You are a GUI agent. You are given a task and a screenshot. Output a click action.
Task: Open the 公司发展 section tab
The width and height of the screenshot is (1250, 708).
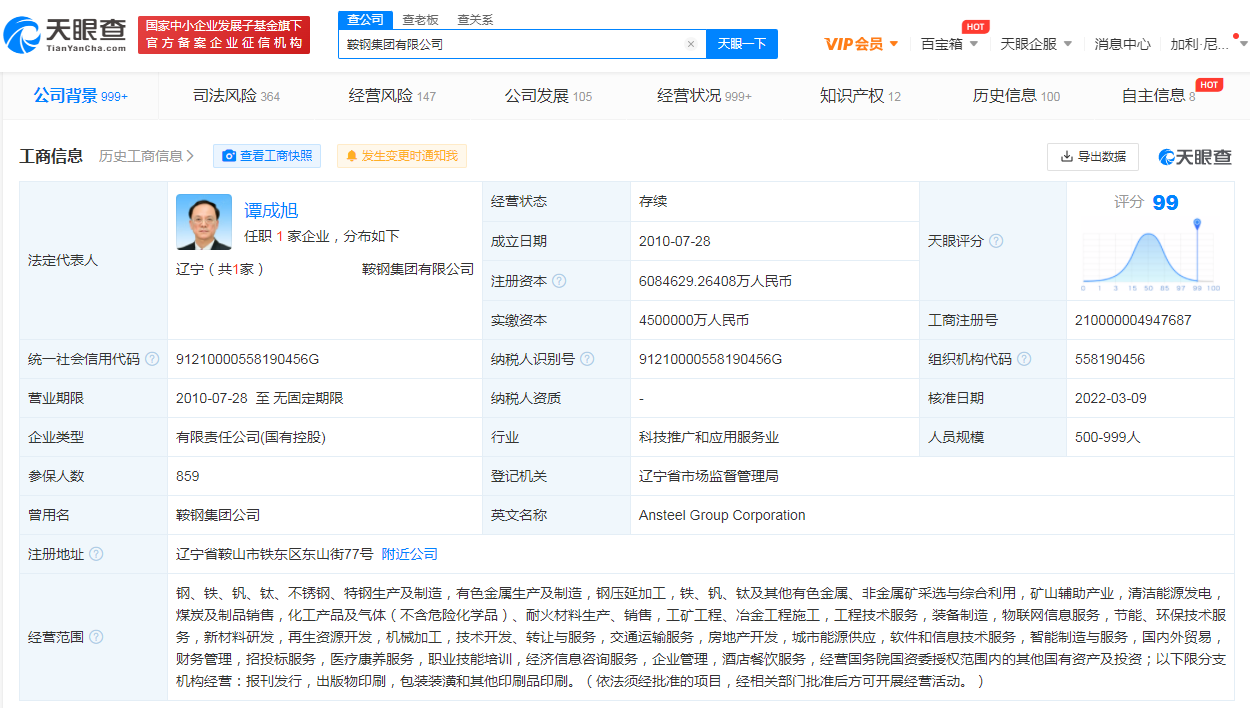point(548,96)
